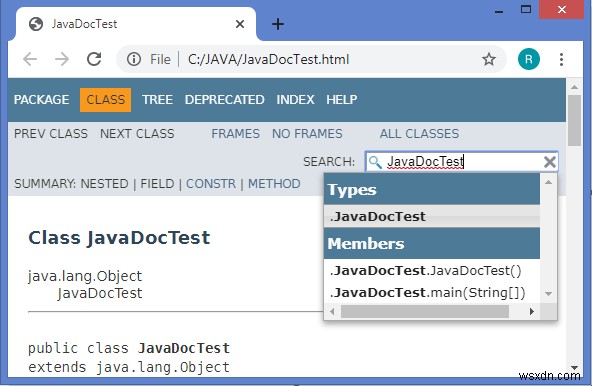
Task: Open INDEX navigation item
Action: point(295,100)
